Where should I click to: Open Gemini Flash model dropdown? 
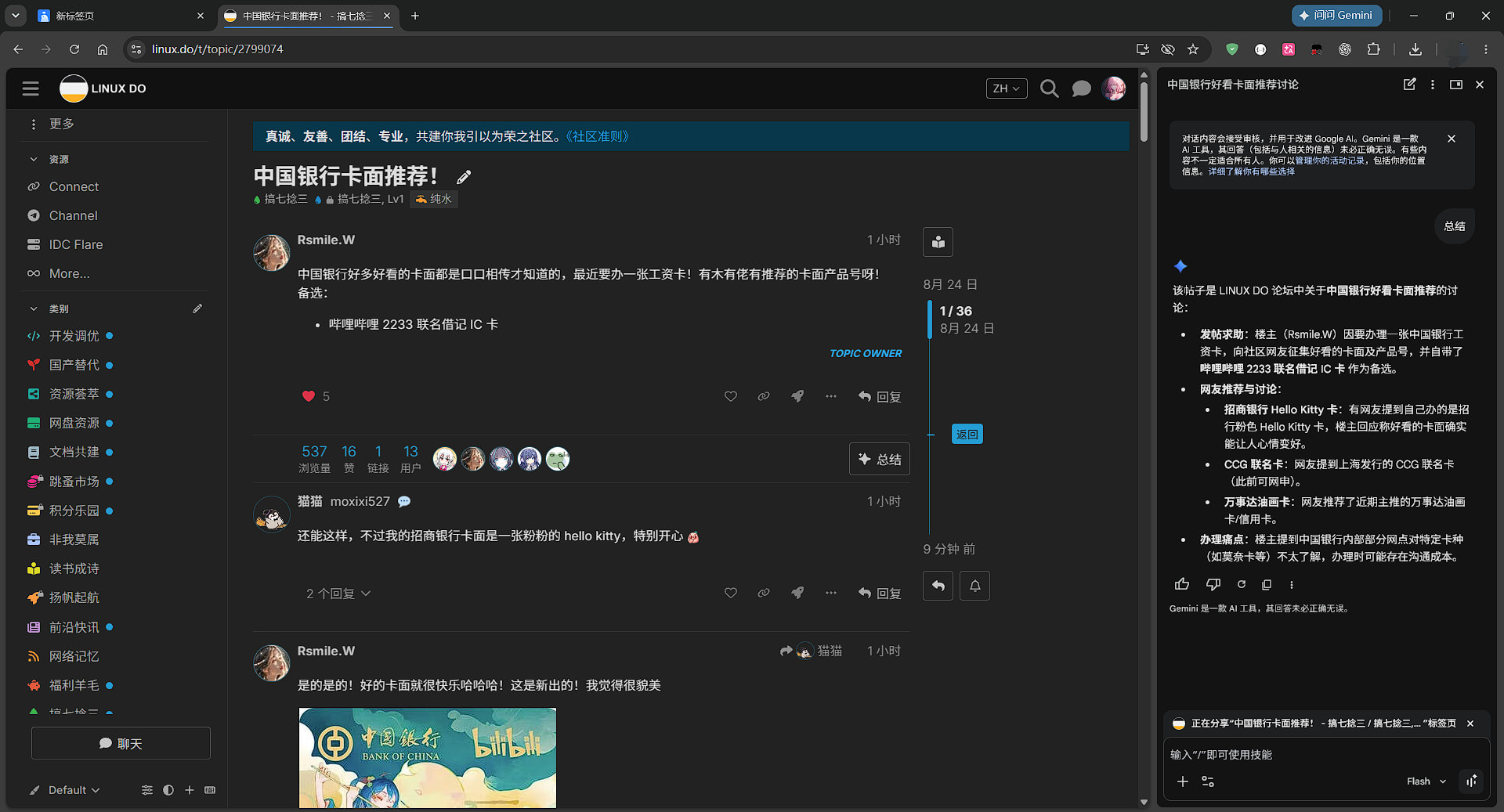tap(1426, 781)
